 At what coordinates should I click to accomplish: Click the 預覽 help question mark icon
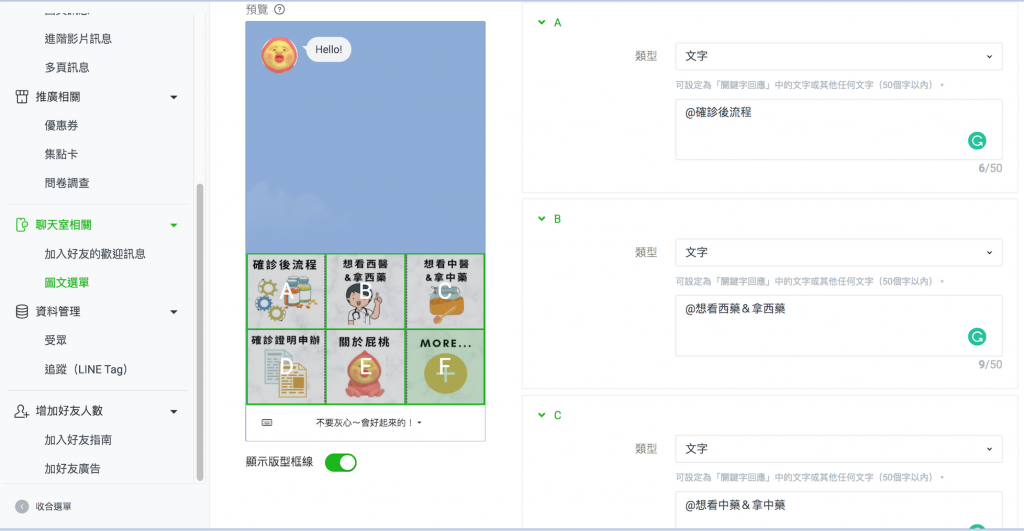280,9
